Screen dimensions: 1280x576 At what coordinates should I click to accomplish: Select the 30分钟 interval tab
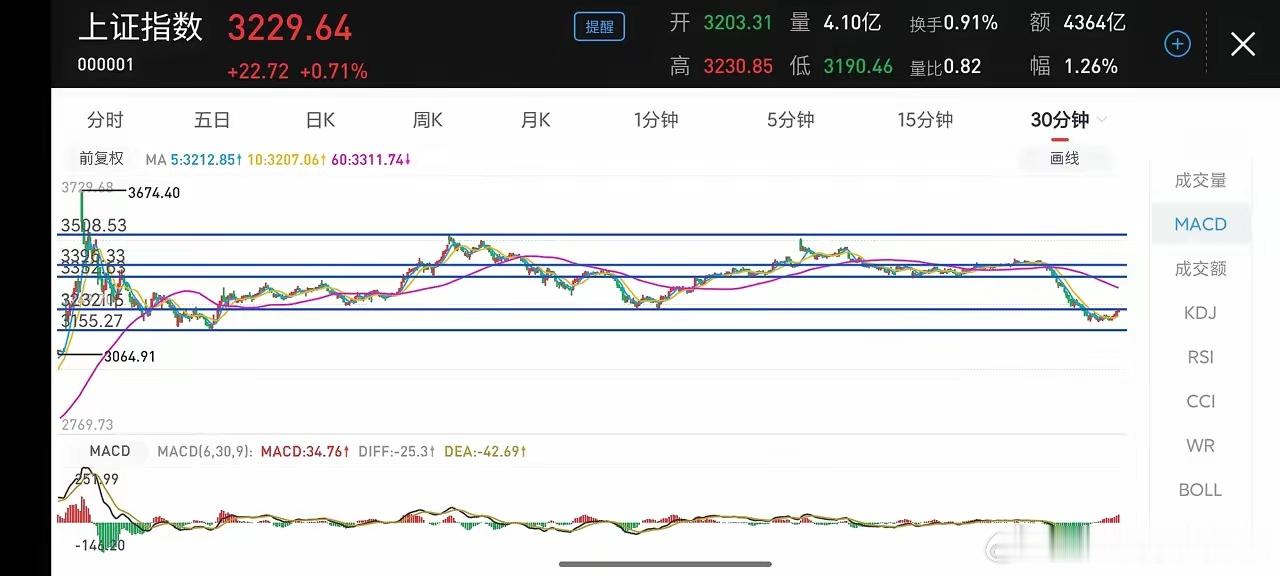1059,120
